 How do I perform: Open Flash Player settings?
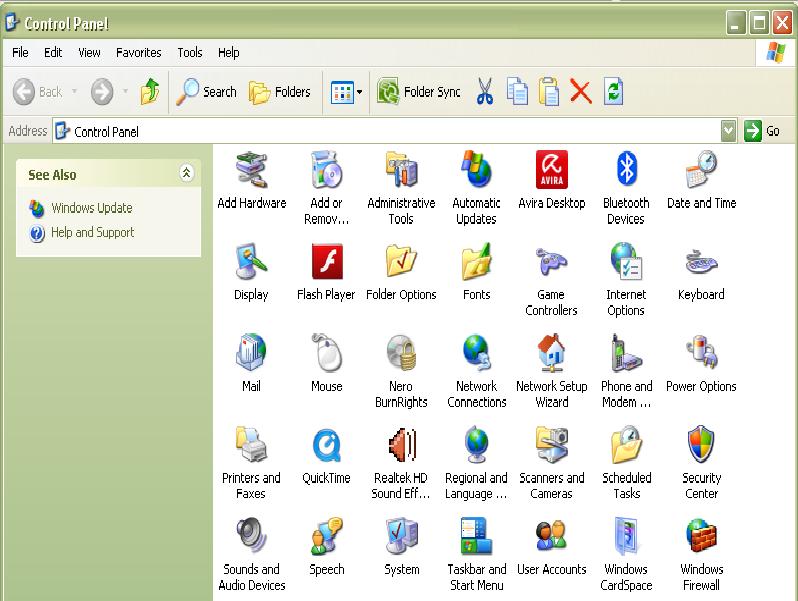coord(326,272)
